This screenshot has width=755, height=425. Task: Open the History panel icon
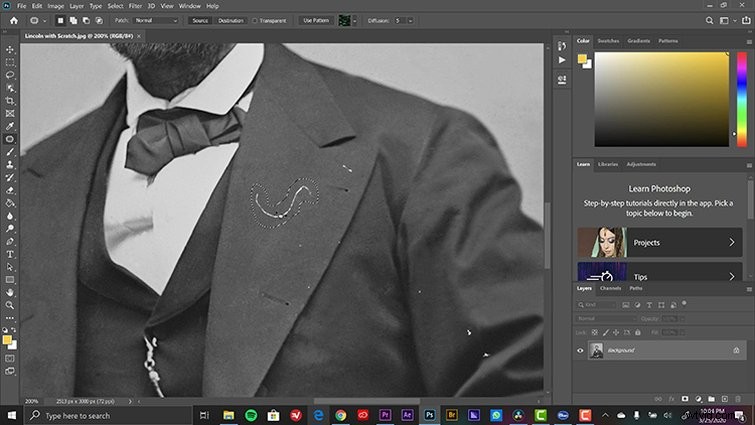[x=562, y=46]
